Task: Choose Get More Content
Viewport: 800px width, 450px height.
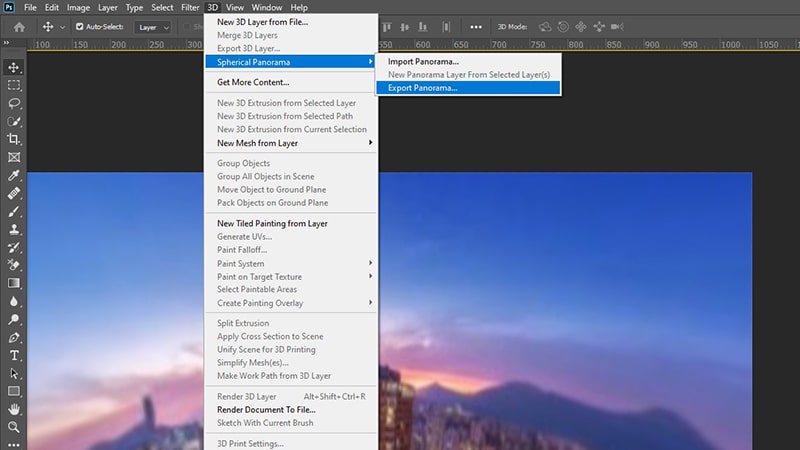Action: (291, 82)
